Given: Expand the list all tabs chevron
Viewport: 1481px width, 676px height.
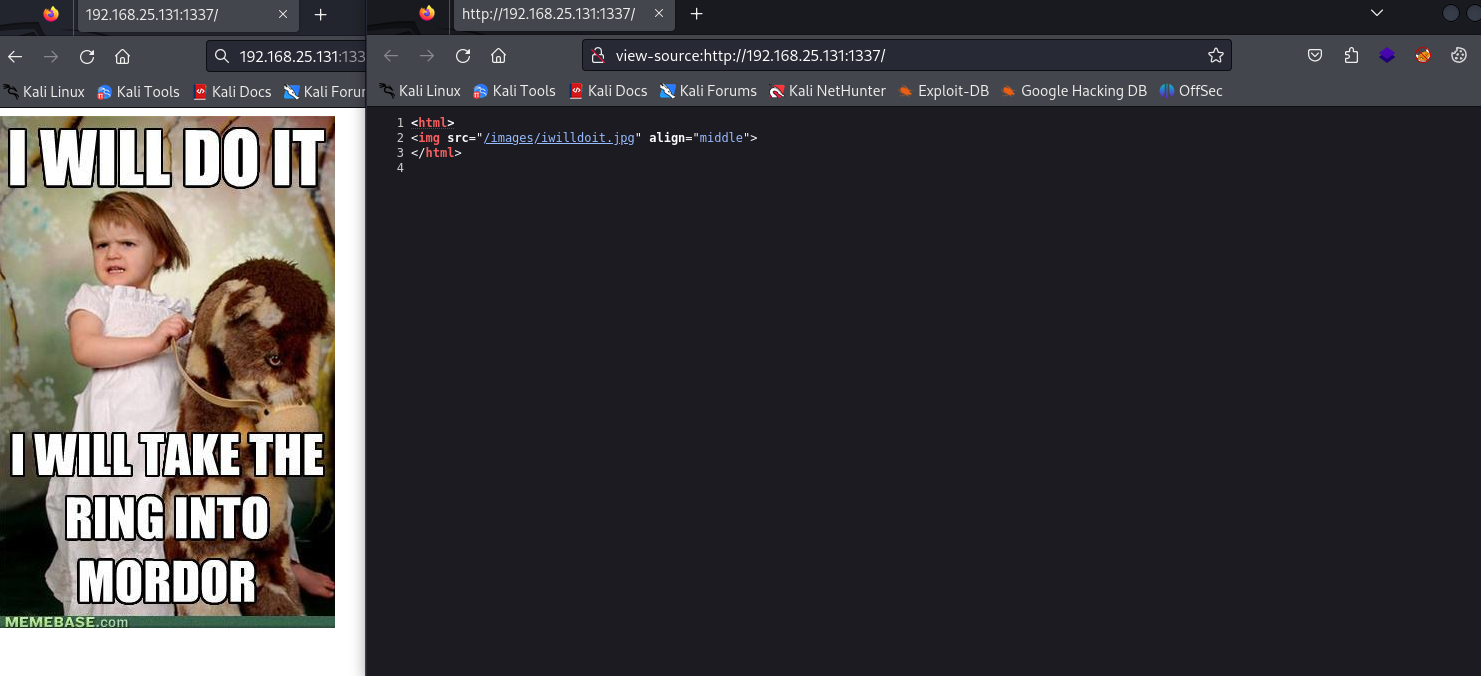Looking at the screenshot, I should coord(1377,13).
